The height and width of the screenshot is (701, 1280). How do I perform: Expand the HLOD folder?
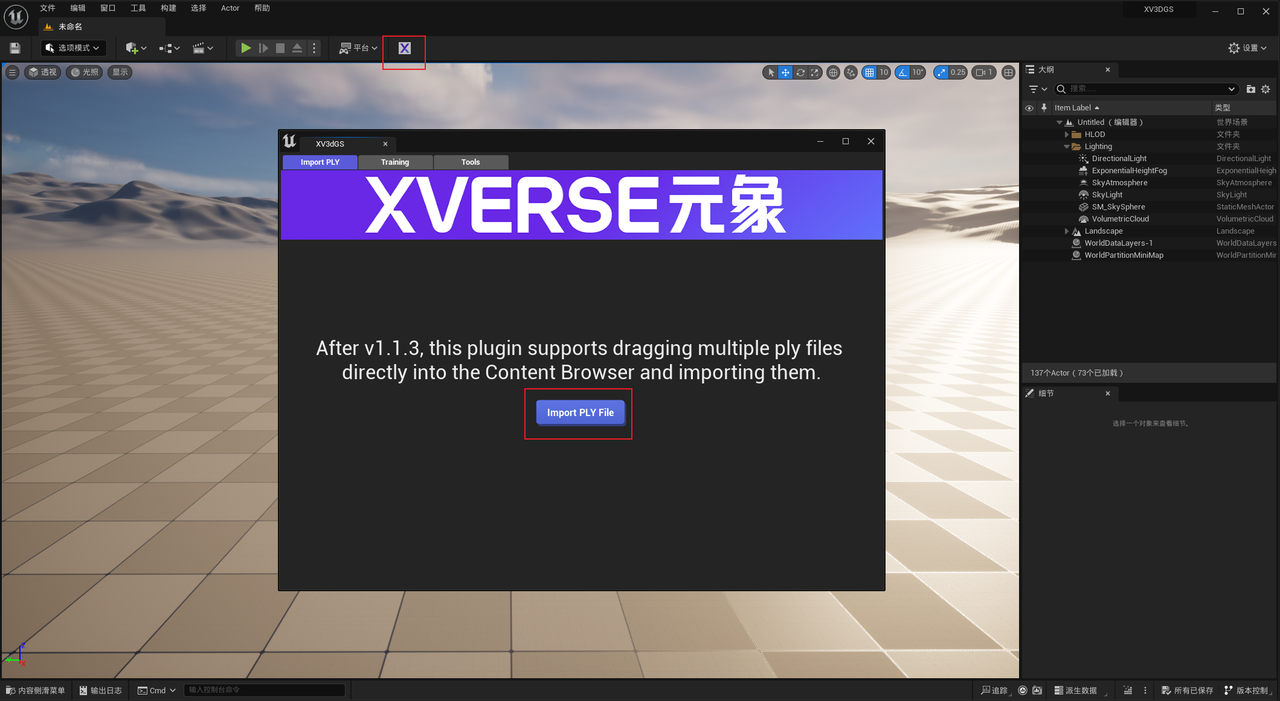tap(1067, 134)
